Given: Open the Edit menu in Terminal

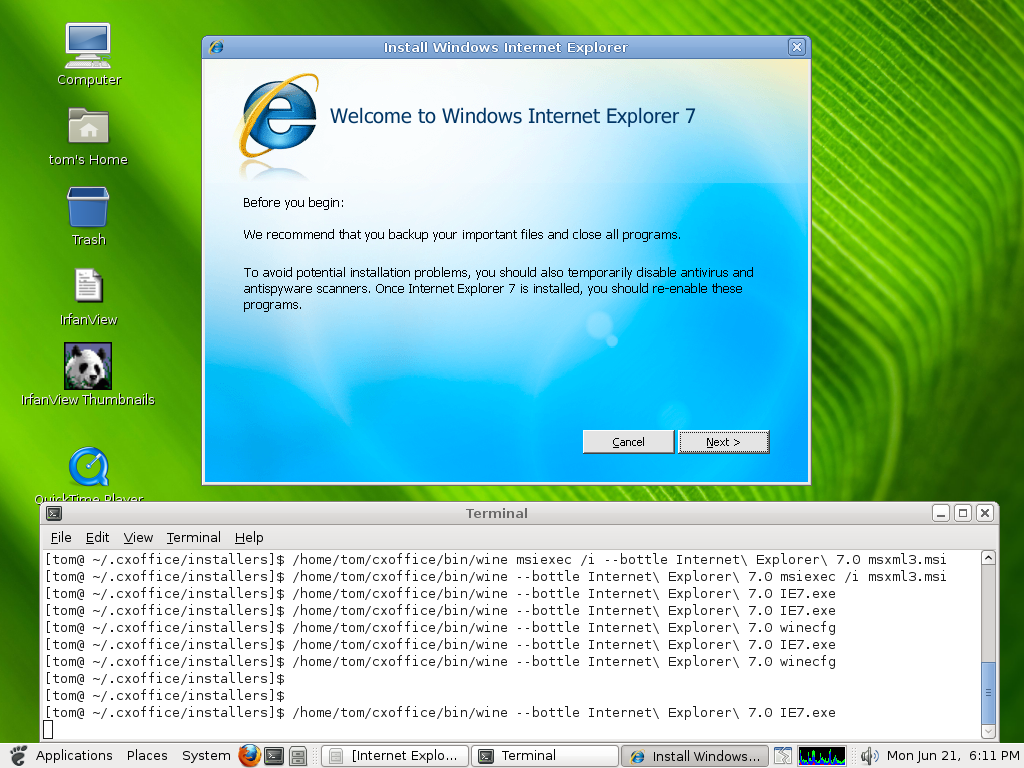Looking at the screenshot, I should click(97, 537).
